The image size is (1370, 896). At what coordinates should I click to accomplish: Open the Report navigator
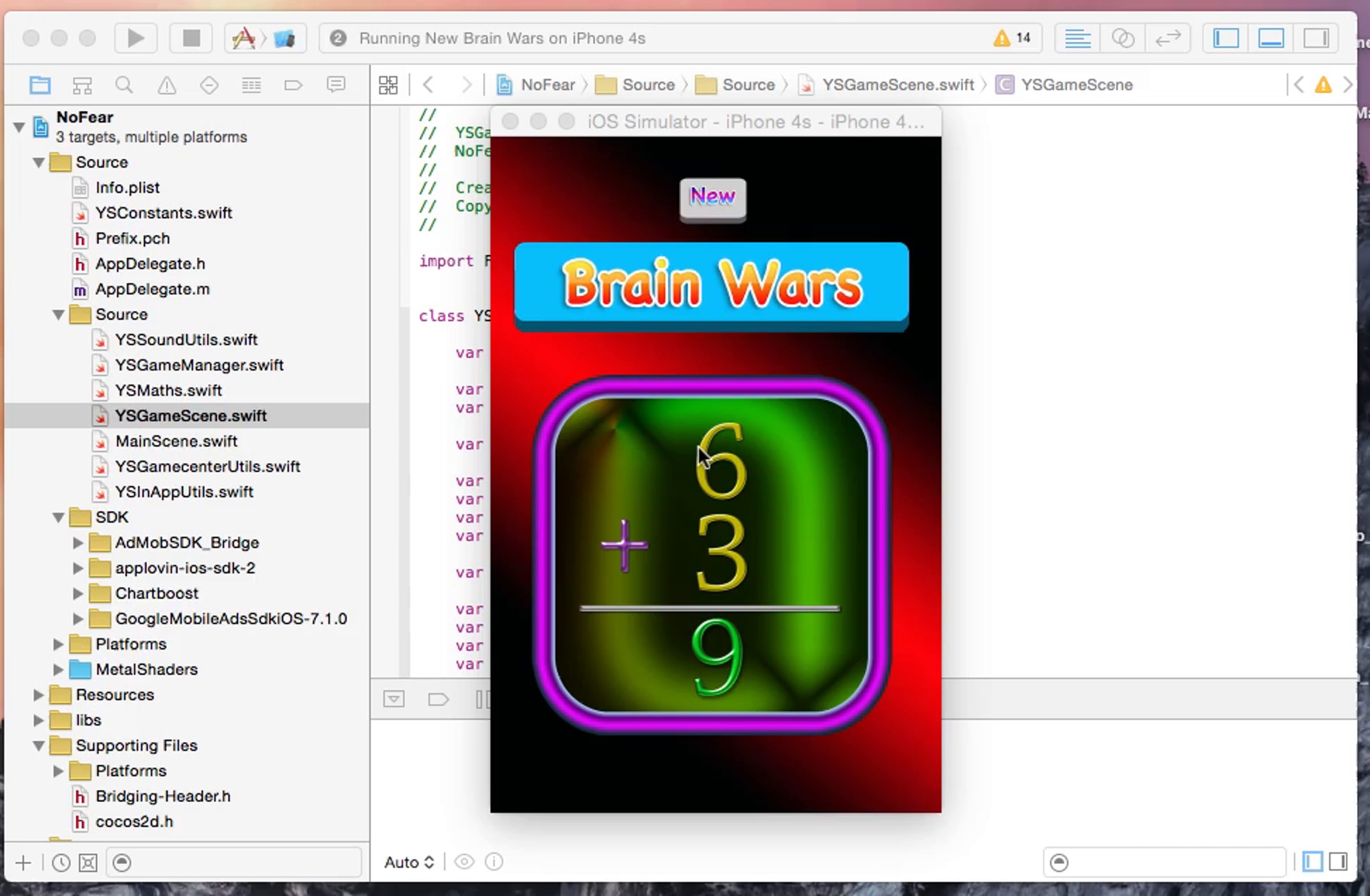click(x=336, y=85)
